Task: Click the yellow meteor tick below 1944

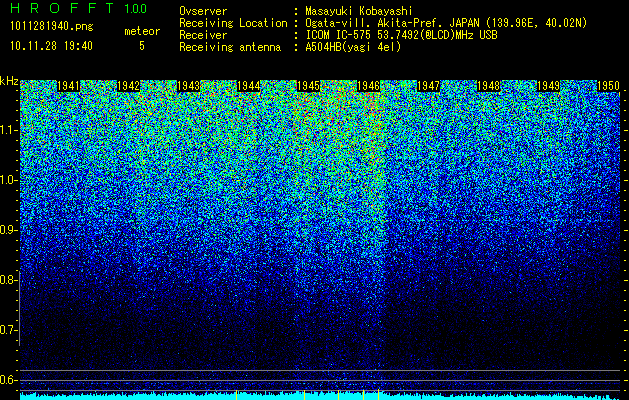Action: coord(237,395)
